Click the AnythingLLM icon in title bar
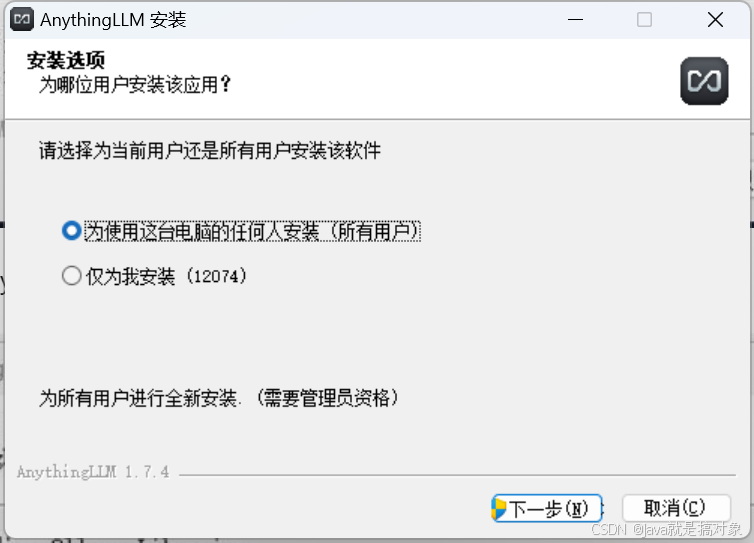Image resolution: width=754 pixels, height=543 pixels. pyautogui.click(x=22, y=19)
